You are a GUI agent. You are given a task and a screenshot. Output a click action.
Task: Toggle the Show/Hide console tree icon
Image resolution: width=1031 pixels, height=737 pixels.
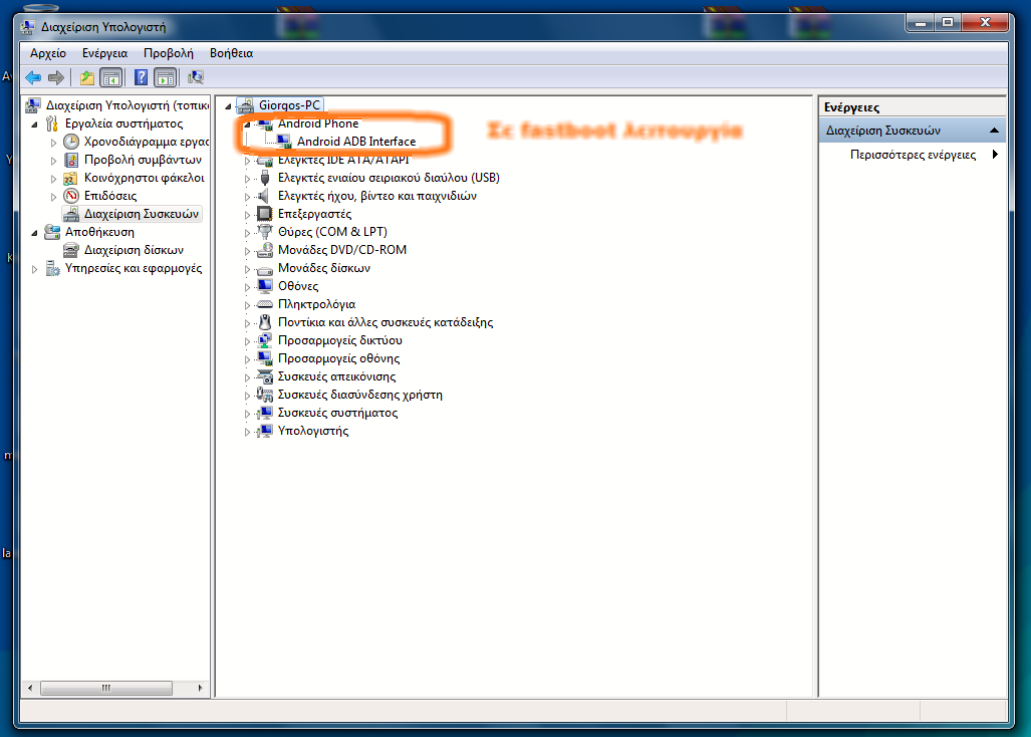(x=111, y=78)
